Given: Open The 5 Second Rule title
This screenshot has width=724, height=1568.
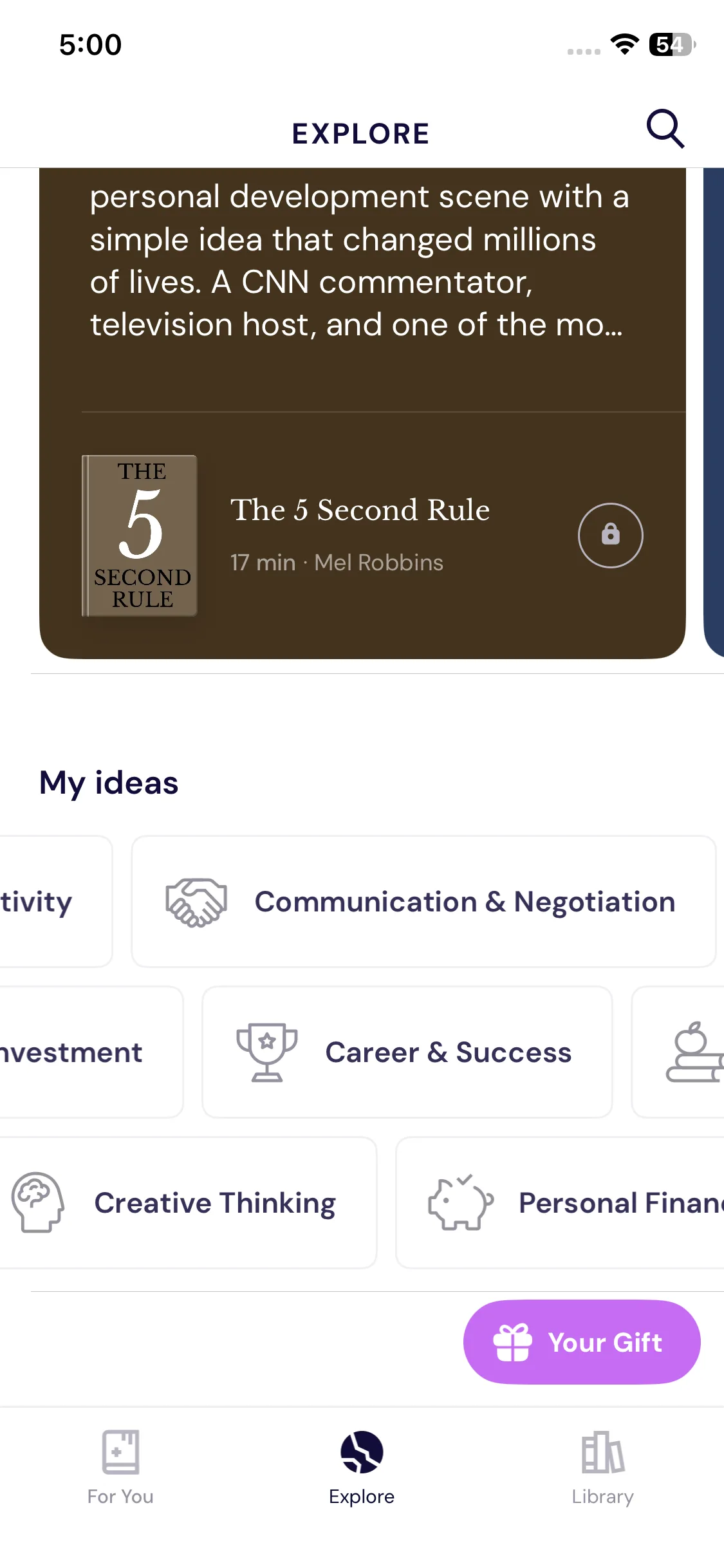Looking at the screenshot, I should click(x=360, y=510).
